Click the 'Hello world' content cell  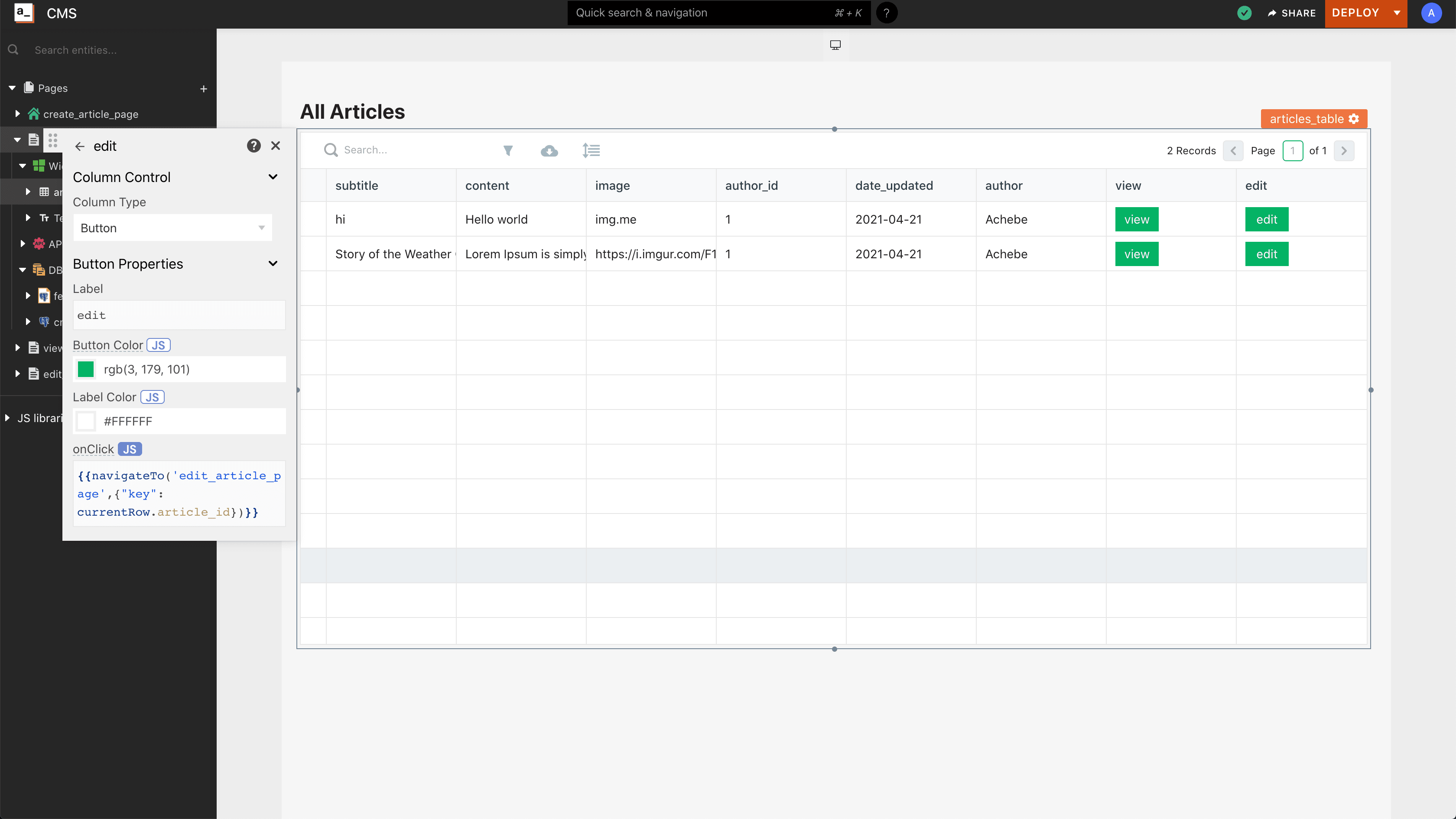tap(521, 219)
